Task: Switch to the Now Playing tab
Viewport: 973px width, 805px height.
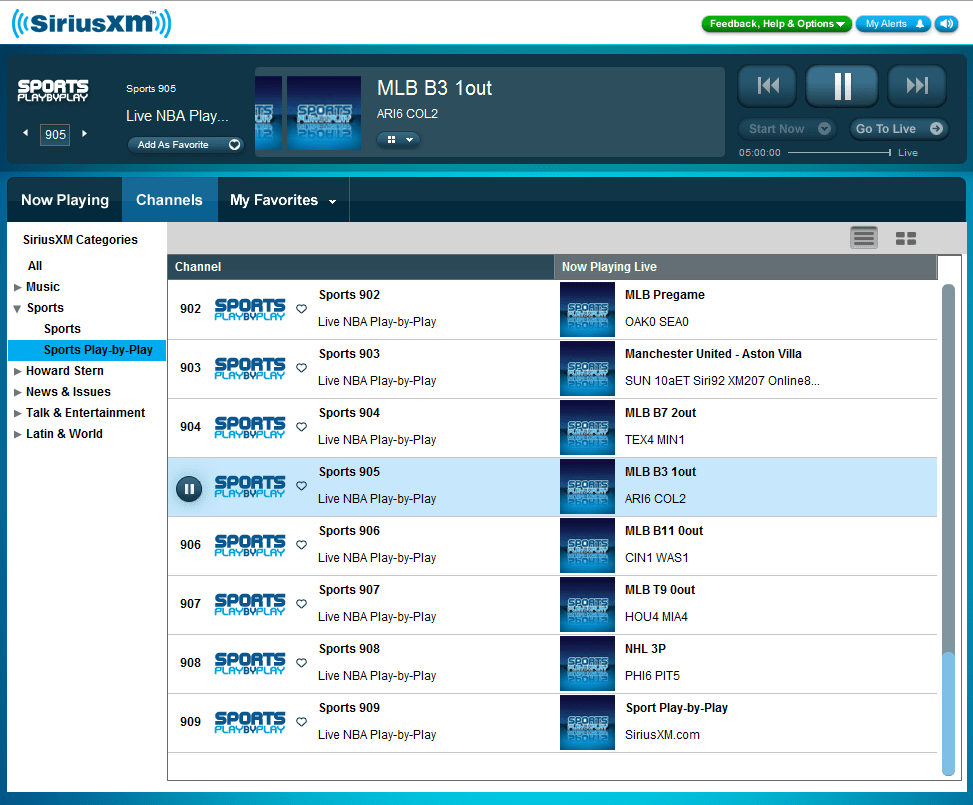Action: [65, 200]
